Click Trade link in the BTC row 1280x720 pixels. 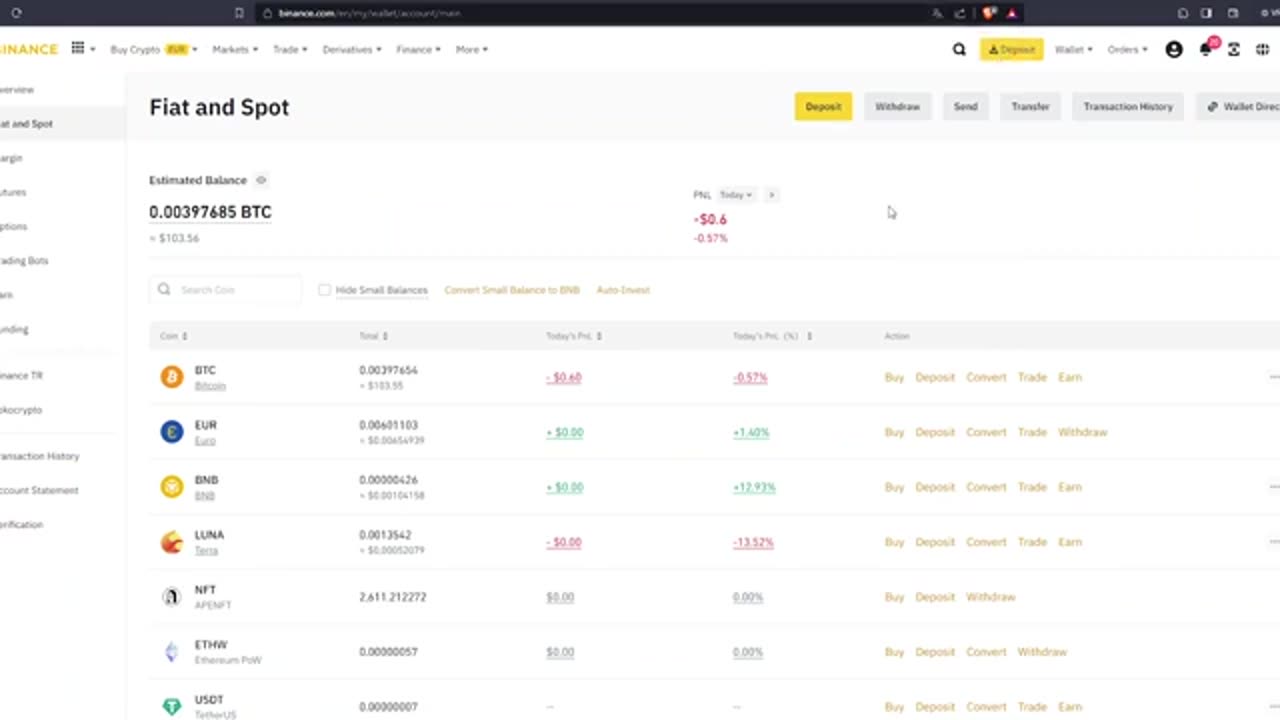1032,377
